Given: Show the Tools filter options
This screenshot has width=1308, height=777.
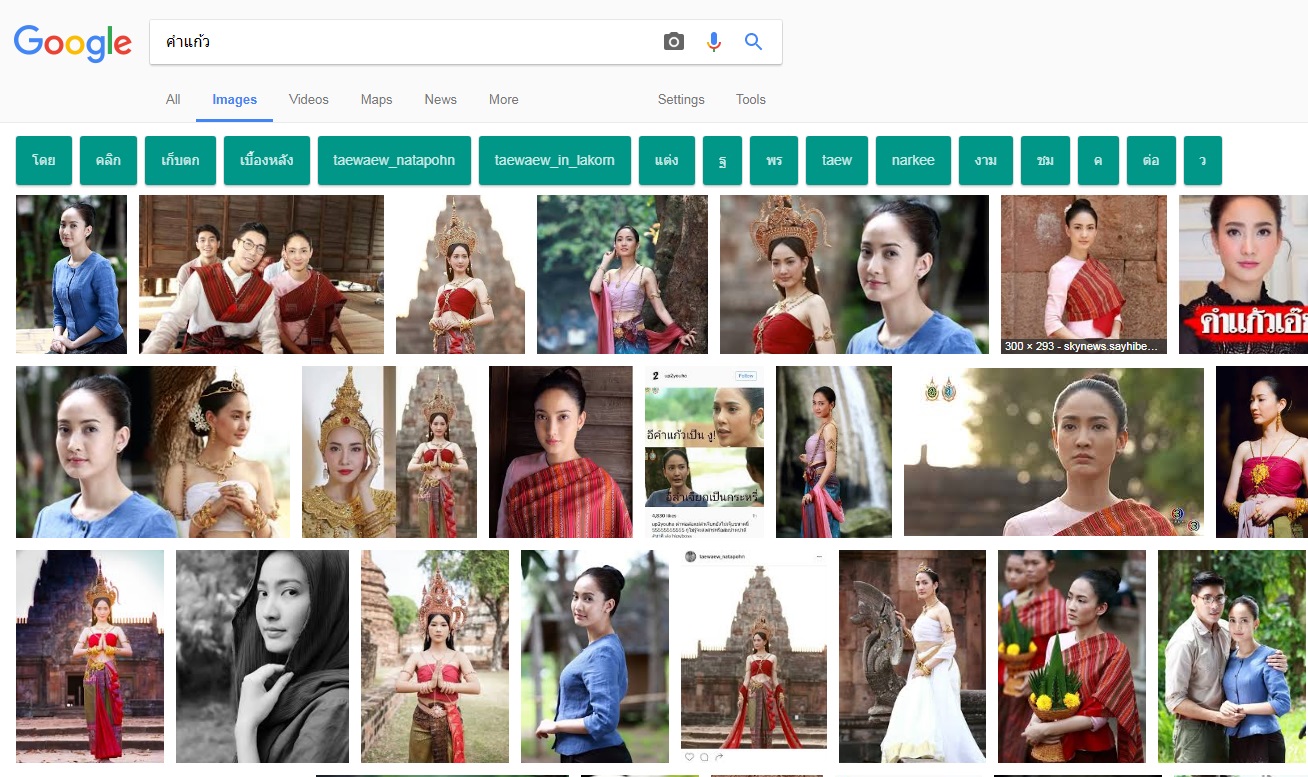Looking at the screenshot, I should 751,99.
